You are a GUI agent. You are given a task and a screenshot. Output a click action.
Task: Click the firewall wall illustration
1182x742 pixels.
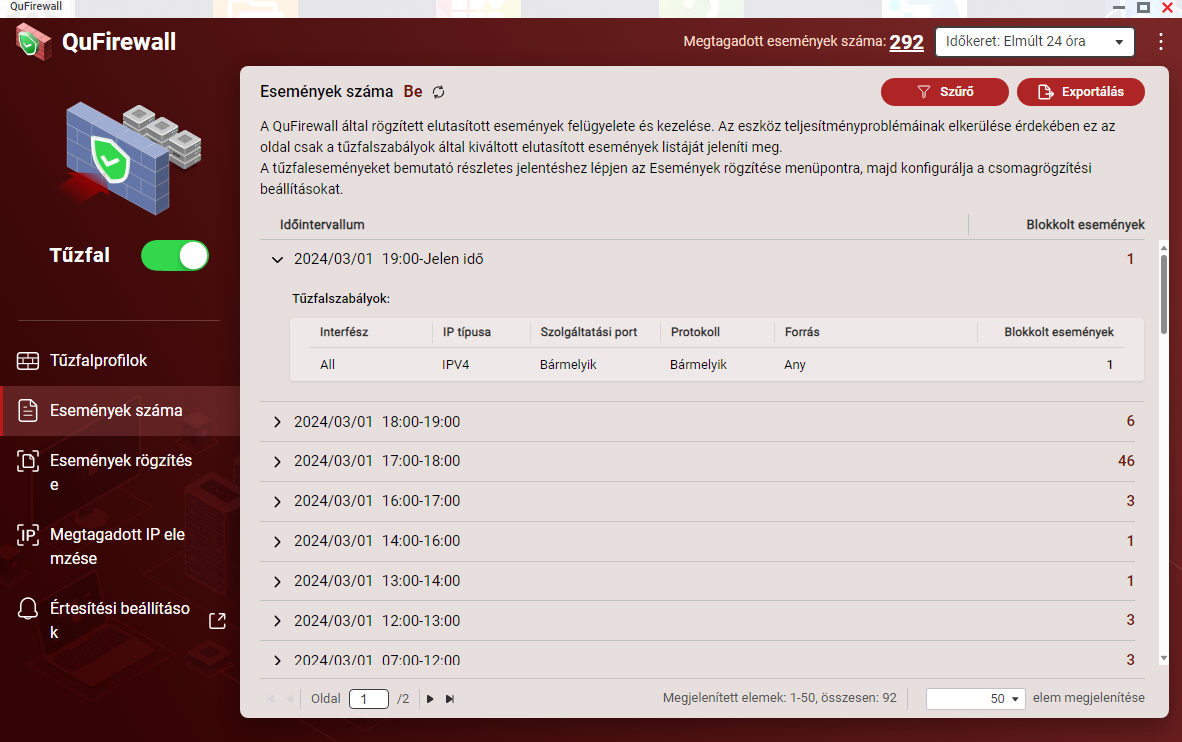130,160
